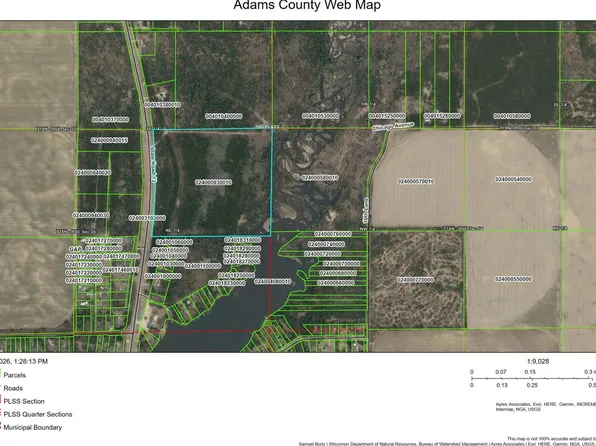The height and width of the screenshot is (446, 596).
Task: Click parcel label 024000740000
Action: pyautogui.click(x=326, y=244)
